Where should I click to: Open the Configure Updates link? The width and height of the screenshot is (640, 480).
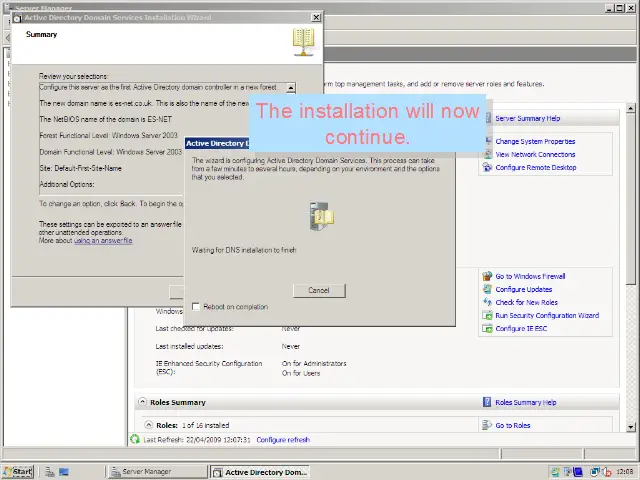click(x=524, y=289)
